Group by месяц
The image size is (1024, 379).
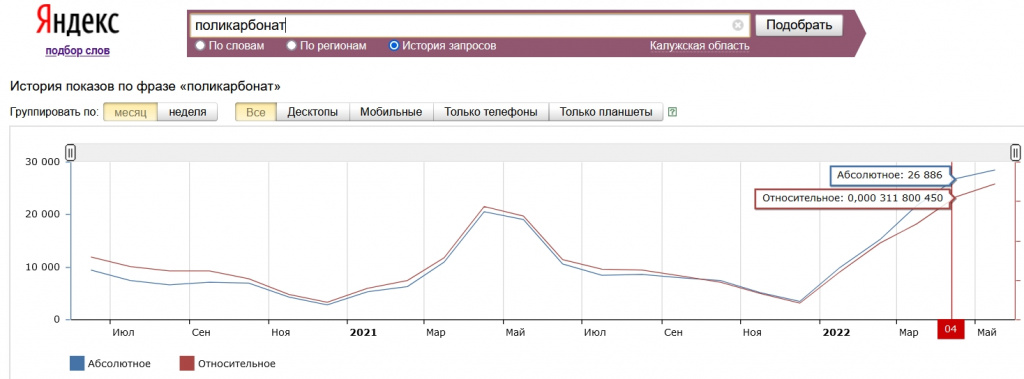point(131,112)
